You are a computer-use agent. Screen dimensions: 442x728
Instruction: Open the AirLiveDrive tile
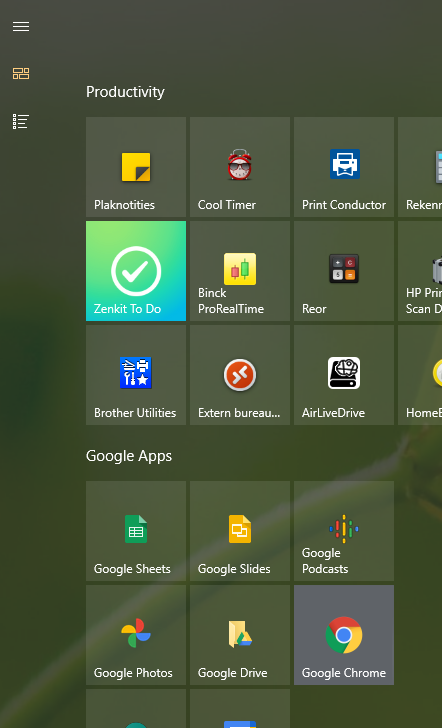[x=344, y=375]
